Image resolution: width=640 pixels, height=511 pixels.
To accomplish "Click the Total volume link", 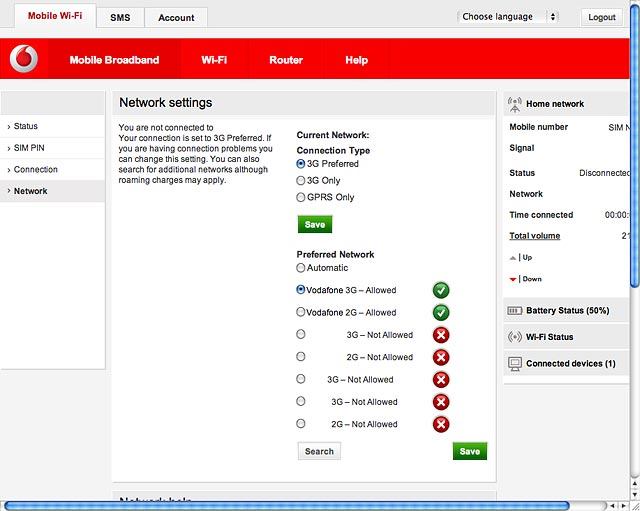I will [535, 236].
